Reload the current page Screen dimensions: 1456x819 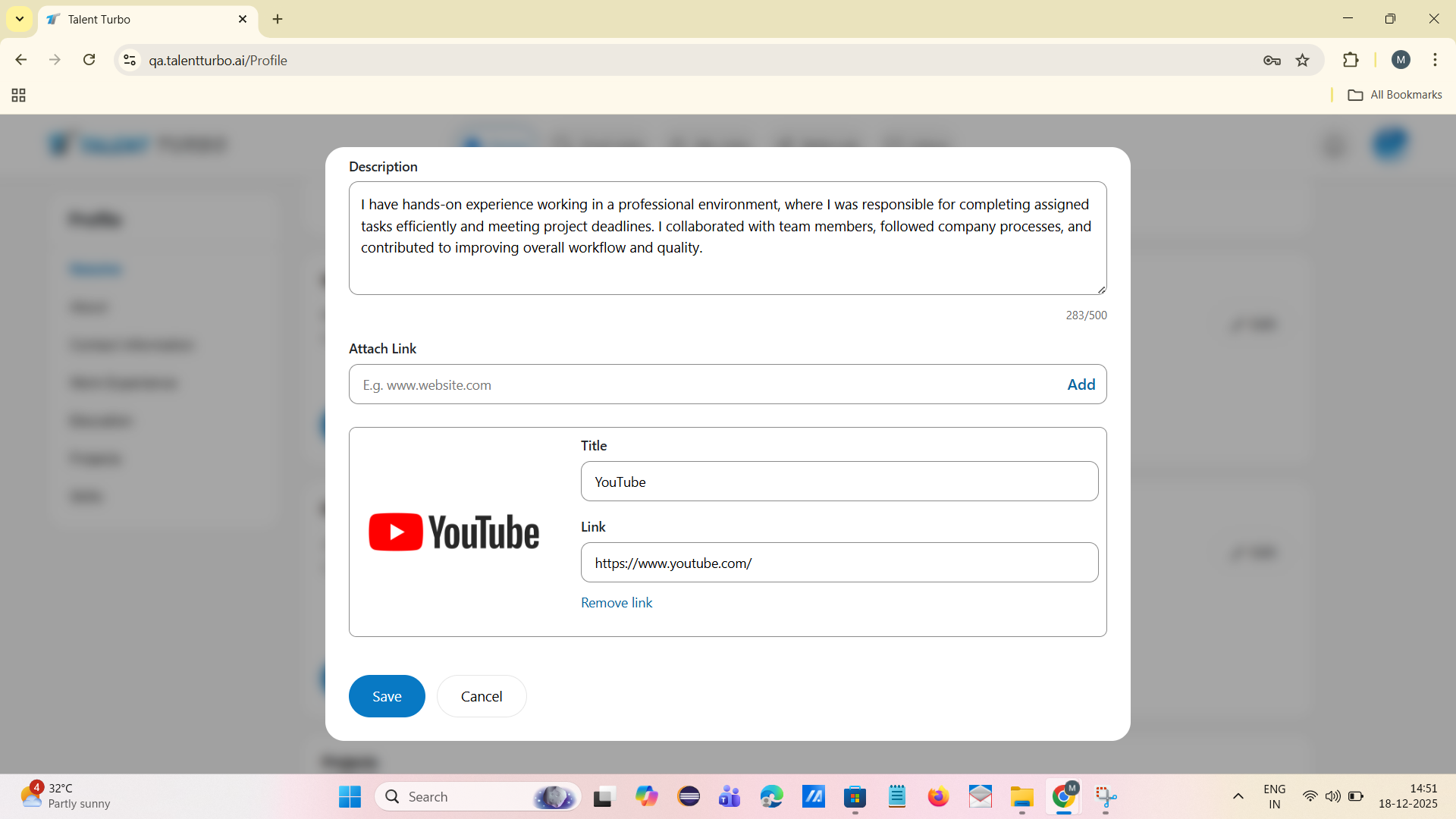click(x=89, y=60)
